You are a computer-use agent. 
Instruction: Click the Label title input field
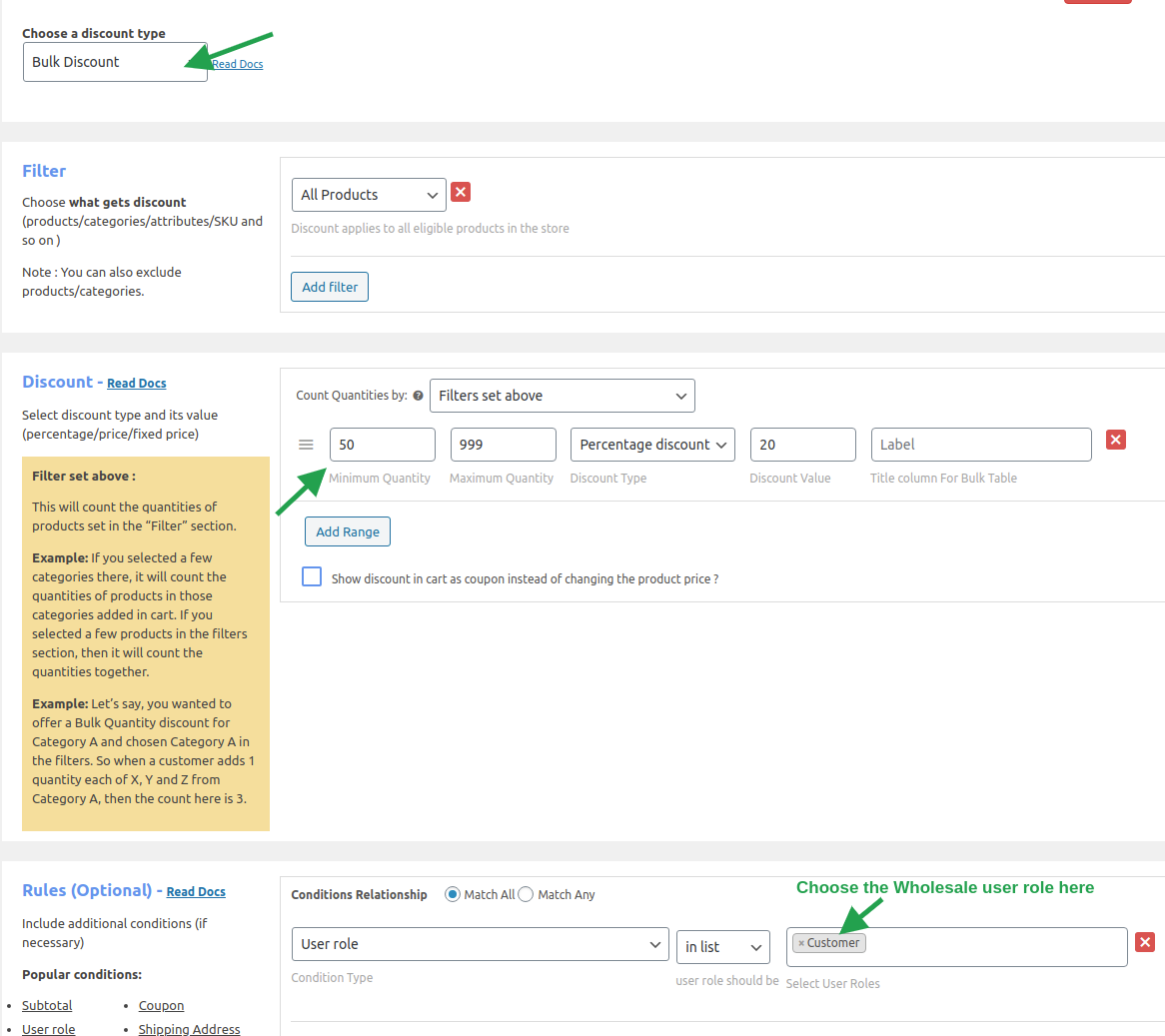point(980,445)
